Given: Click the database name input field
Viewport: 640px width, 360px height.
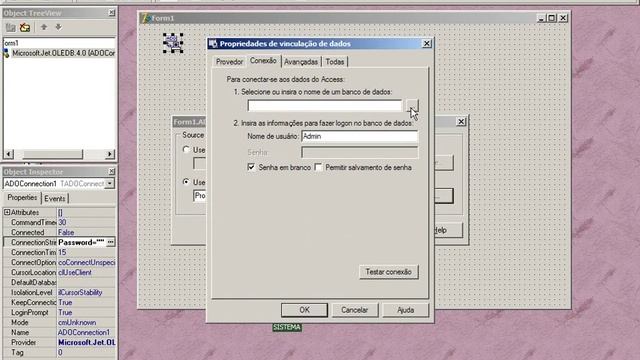Looking at the screenshot, I should pyautogui.click(x=325, y=106).
